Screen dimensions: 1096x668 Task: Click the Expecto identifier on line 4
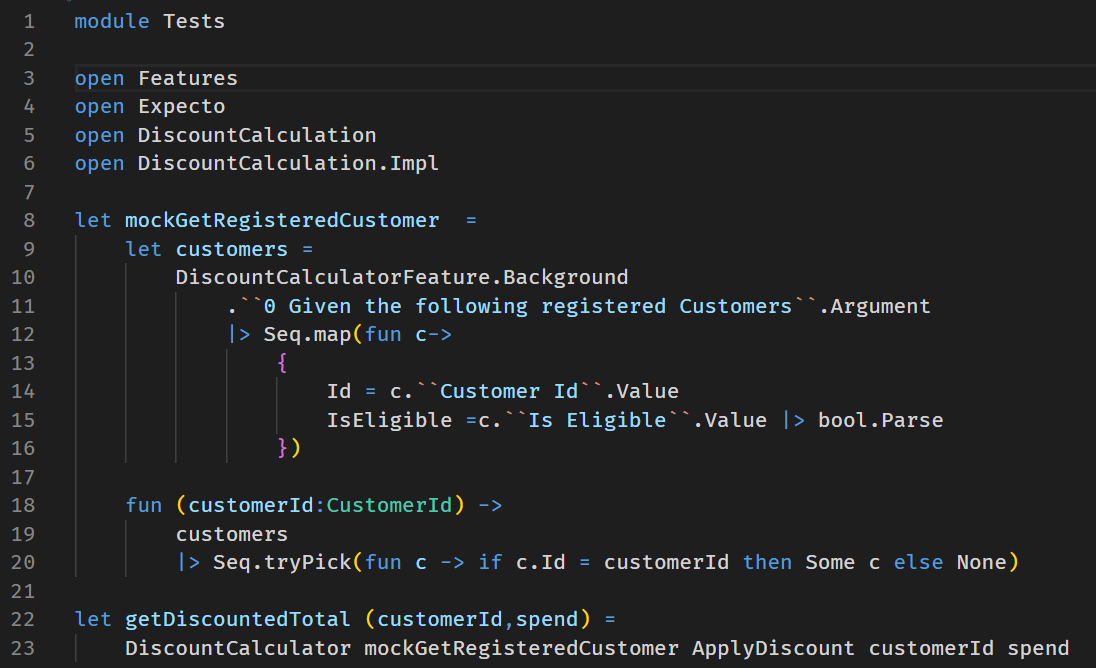pyautogui.click(x=181, y=106)
